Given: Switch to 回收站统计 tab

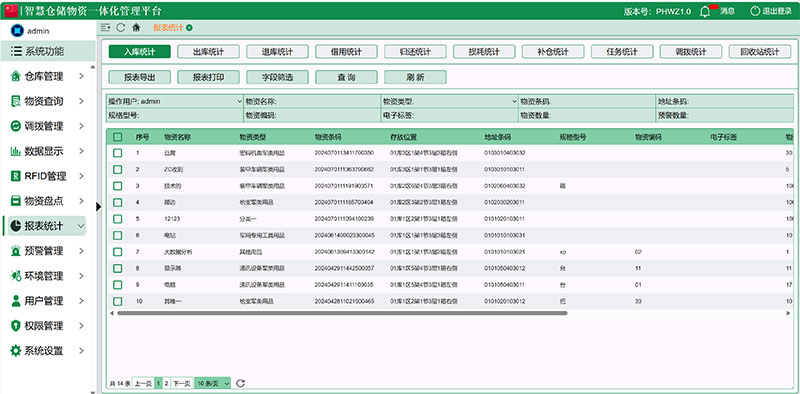Looking at the screenshot, I should point(760,52).
